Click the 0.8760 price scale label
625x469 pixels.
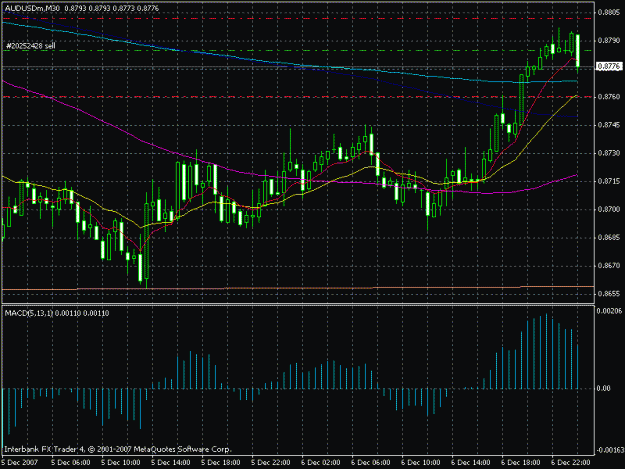608,97
